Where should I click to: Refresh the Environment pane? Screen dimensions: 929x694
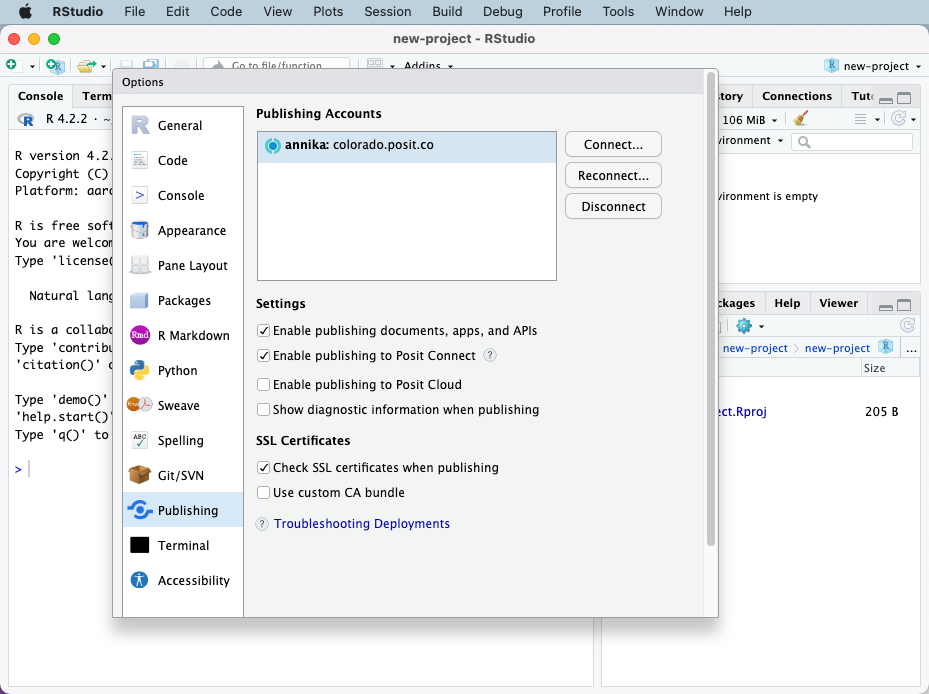pyautogui.click(x=899, y=119)
